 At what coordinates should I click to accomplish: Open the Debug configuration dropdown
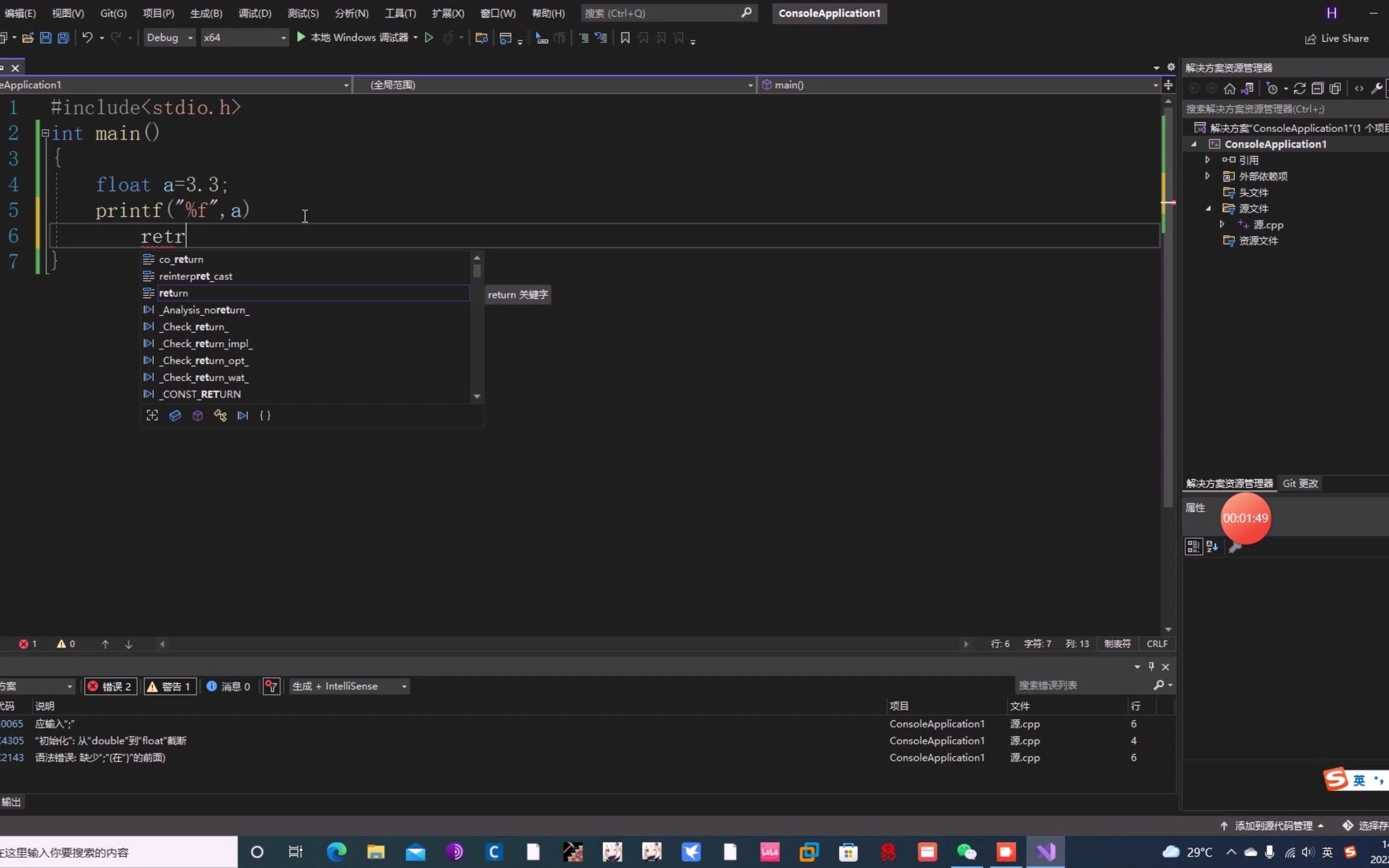tap(169, 37)
